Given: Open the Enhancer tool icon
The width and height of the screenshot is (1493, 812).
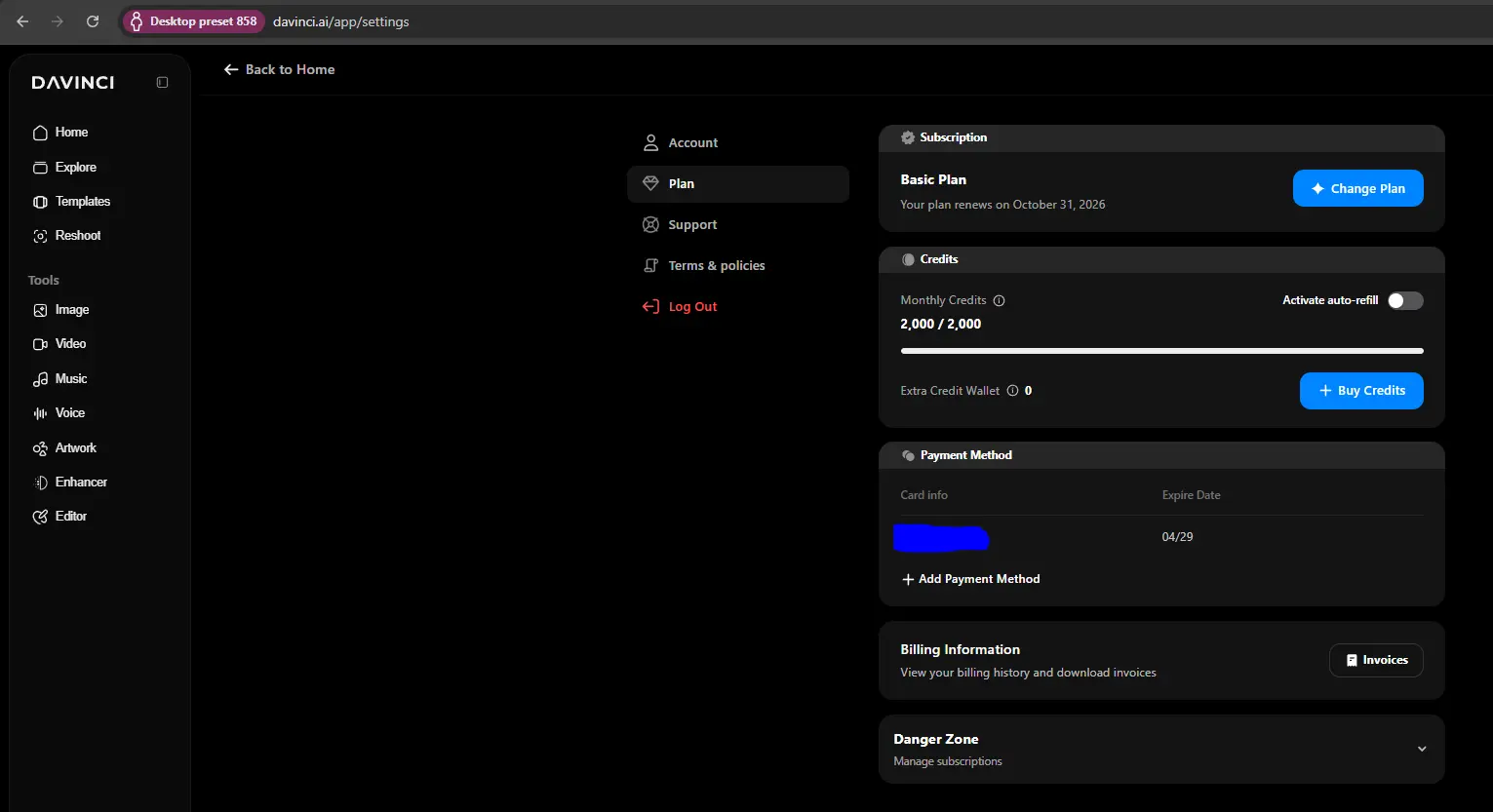Looking at the screenshot, I should pyautogui.click(x=40, y=483).
